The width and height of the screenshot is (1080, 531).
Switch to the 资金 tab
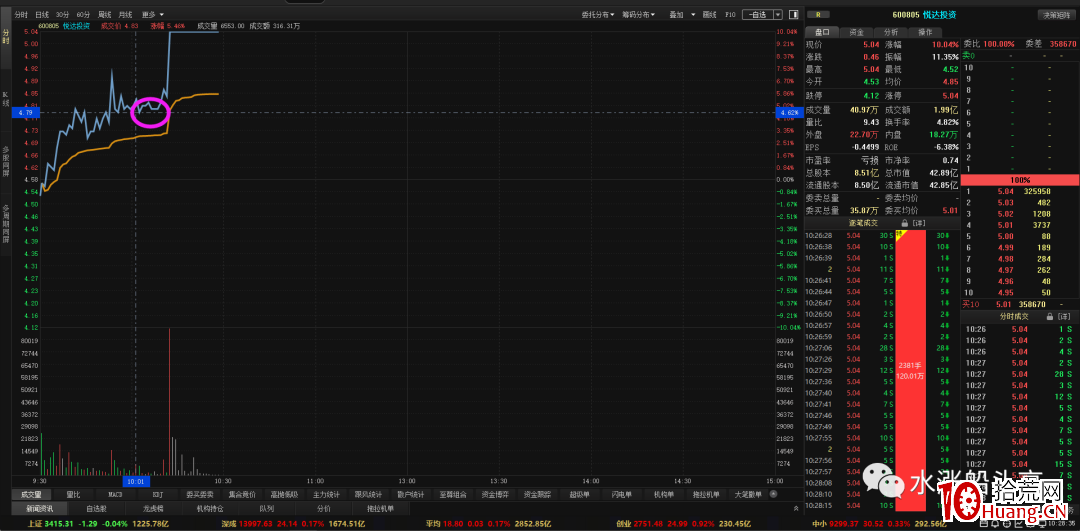(x=856, y=32)
